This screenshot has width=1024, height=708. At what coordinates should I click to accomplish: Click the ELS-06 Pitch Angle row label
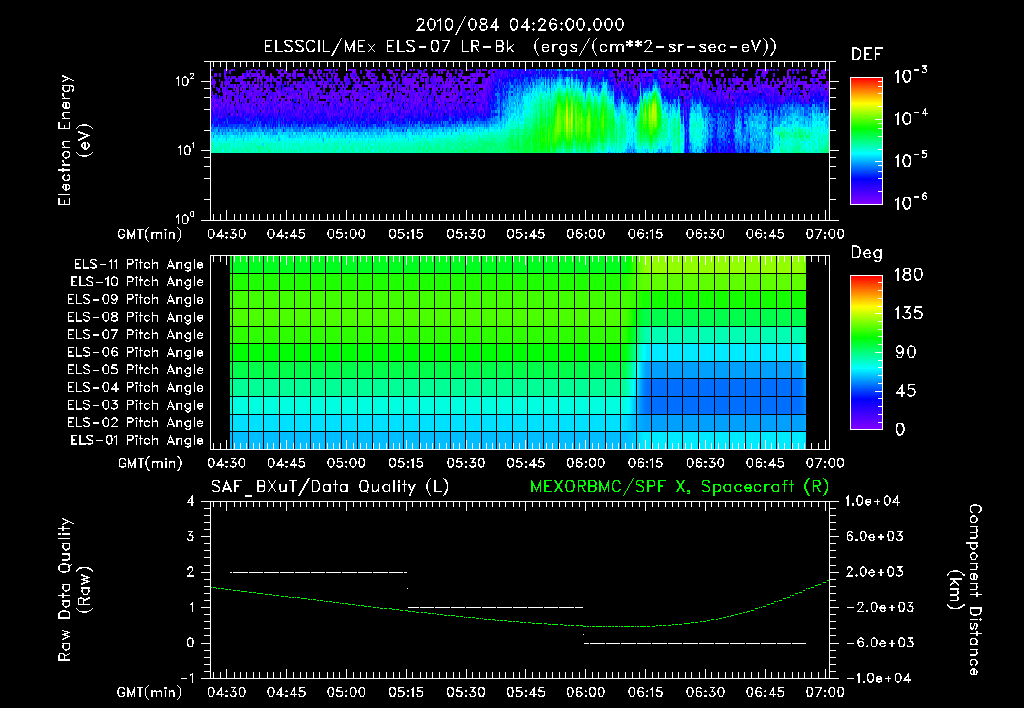pos(136,353)
